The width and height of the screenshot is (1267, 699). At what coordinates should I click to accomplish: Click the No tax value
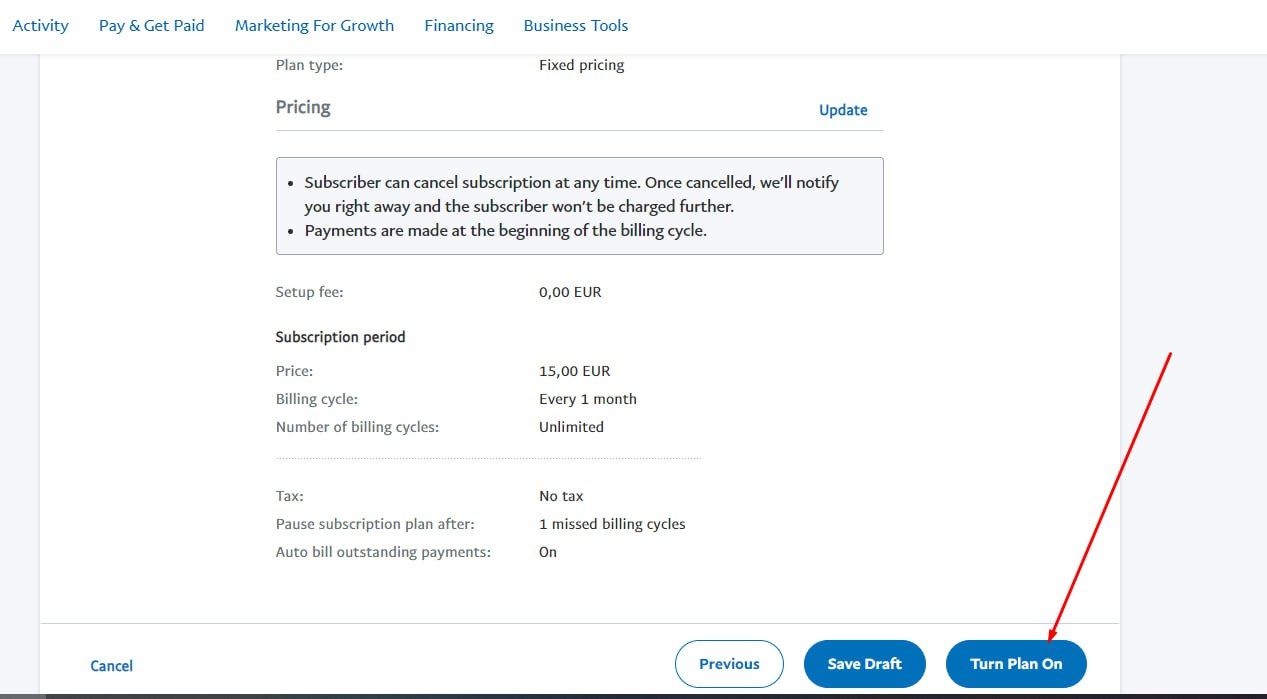560,496
